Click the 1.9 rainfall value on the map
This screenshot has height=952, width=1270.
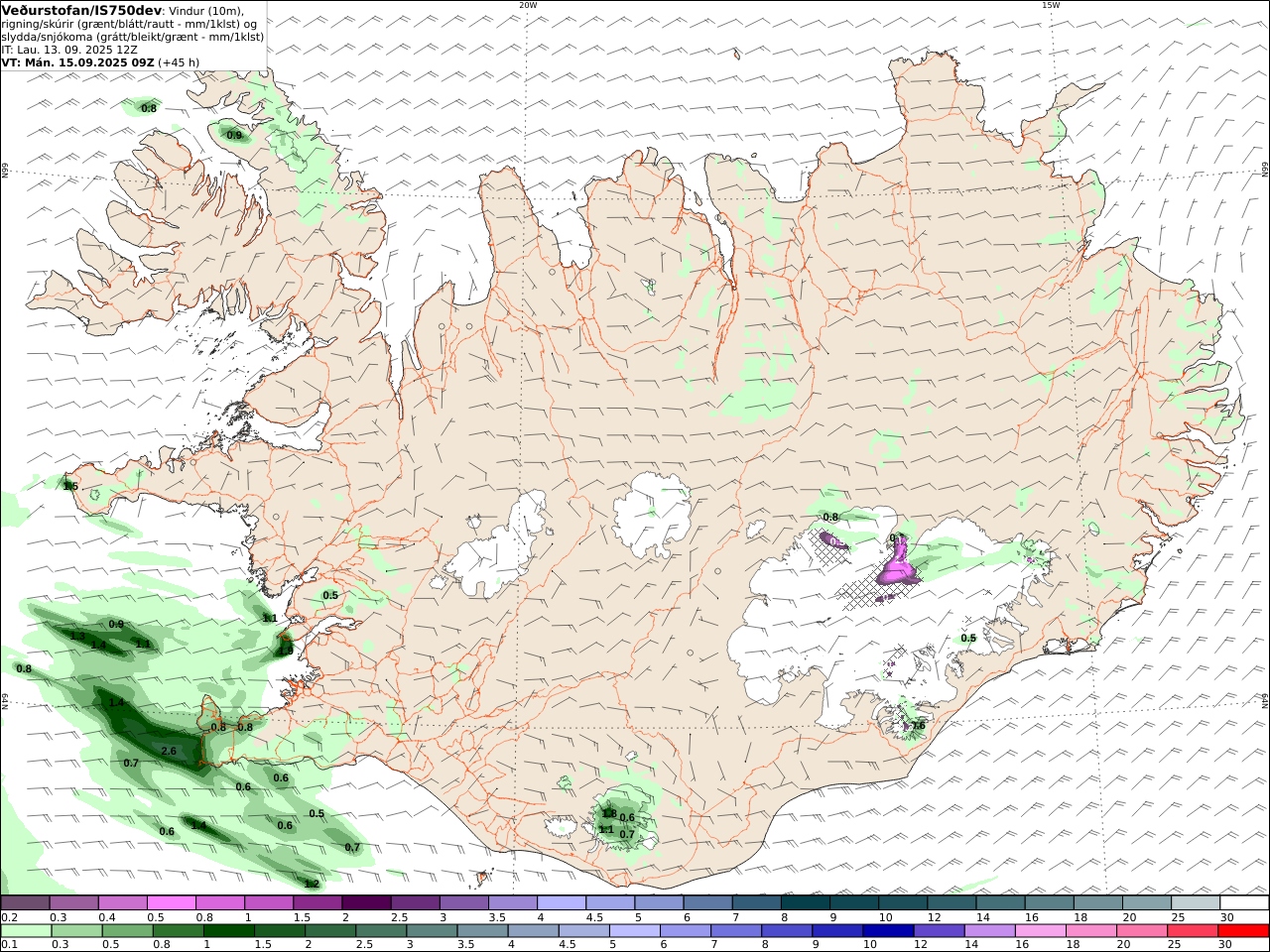click(x=285, y=651)
